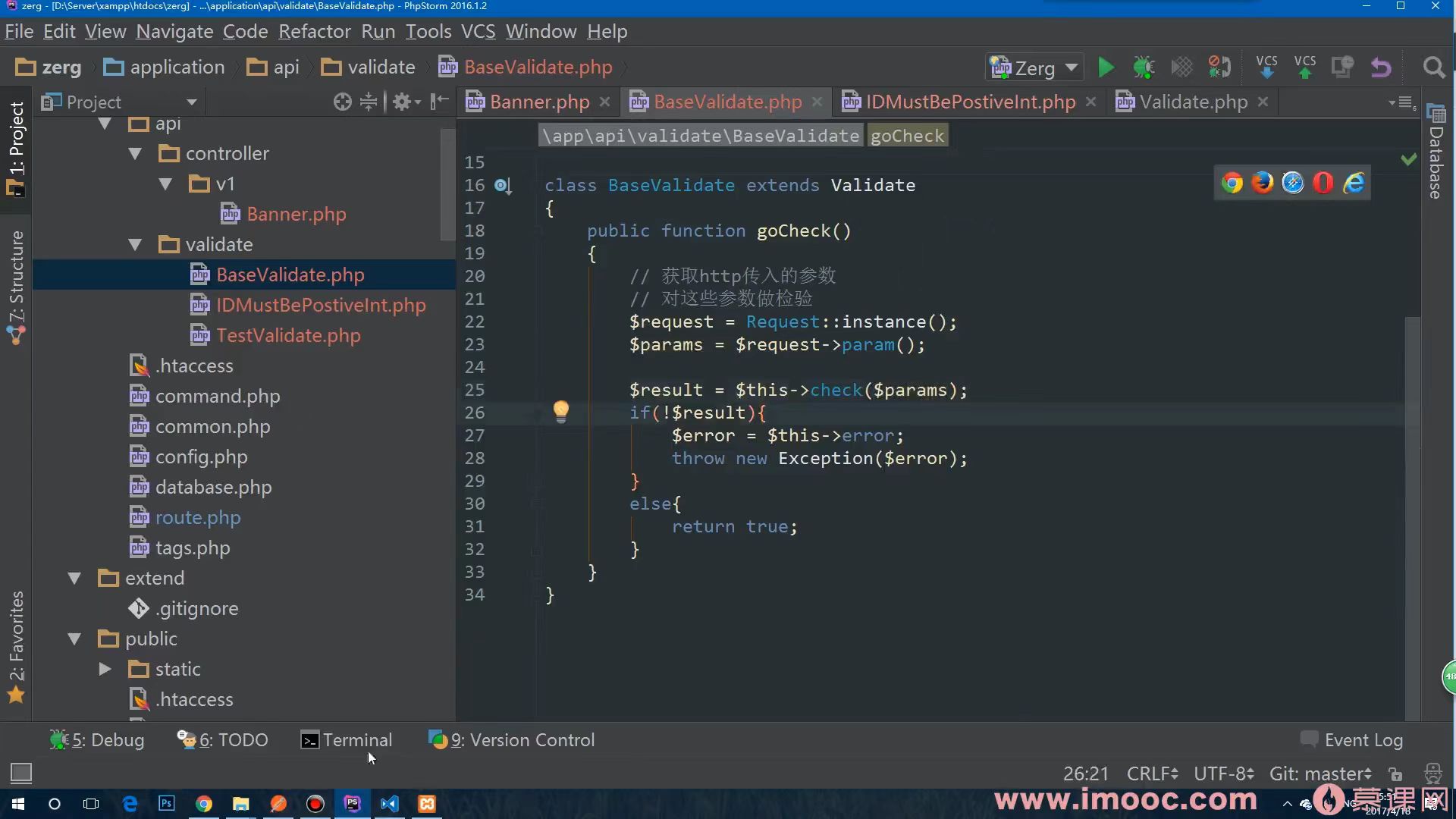The image size is (1456, 819).
Task: Open Photoshop from the taskbar
Action: pyautogui.click(x=167, y=804)
